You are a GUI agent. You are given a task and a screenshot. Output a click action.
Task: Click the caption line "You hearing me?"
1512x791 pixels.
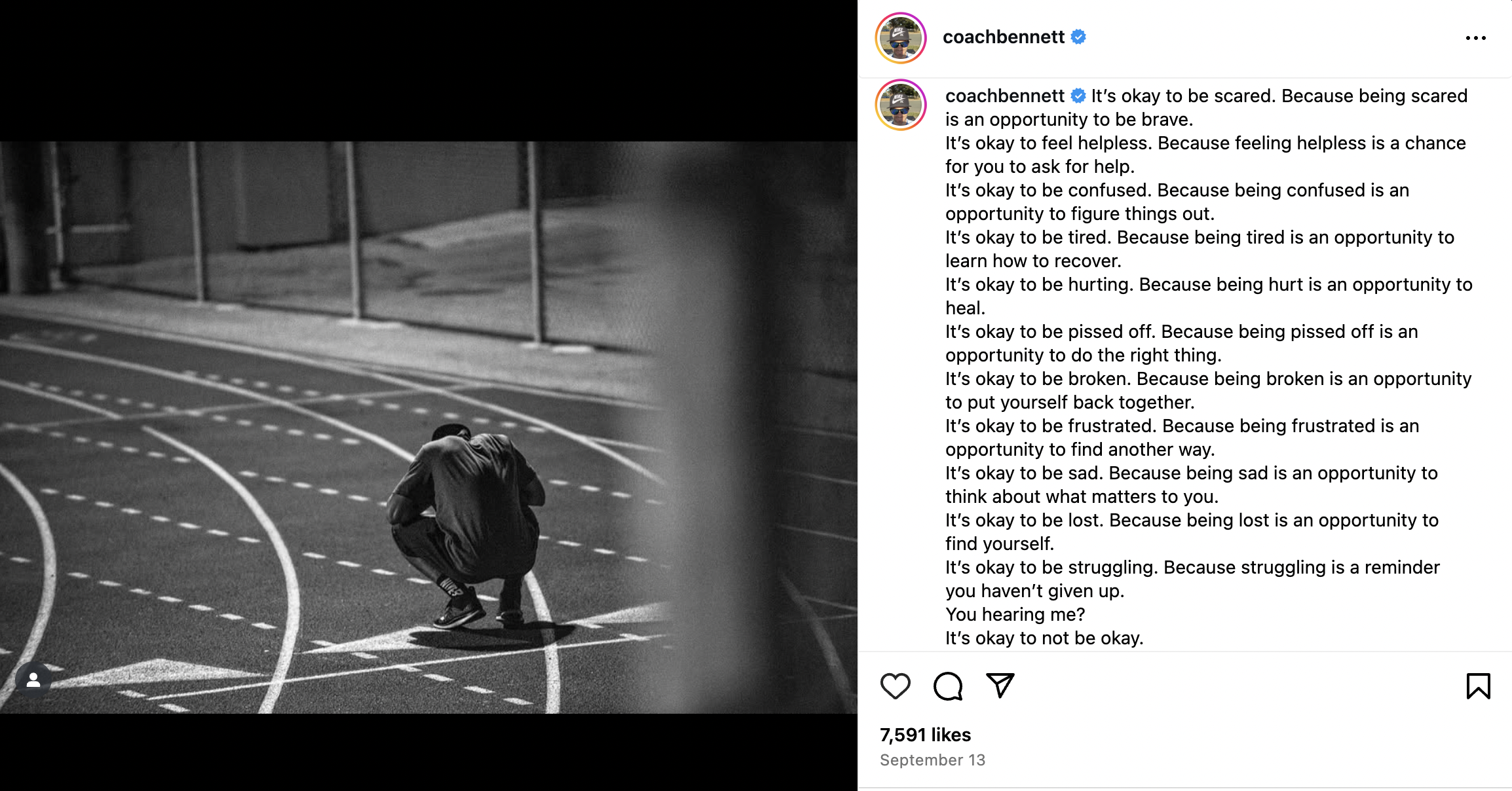point(1015,614)
